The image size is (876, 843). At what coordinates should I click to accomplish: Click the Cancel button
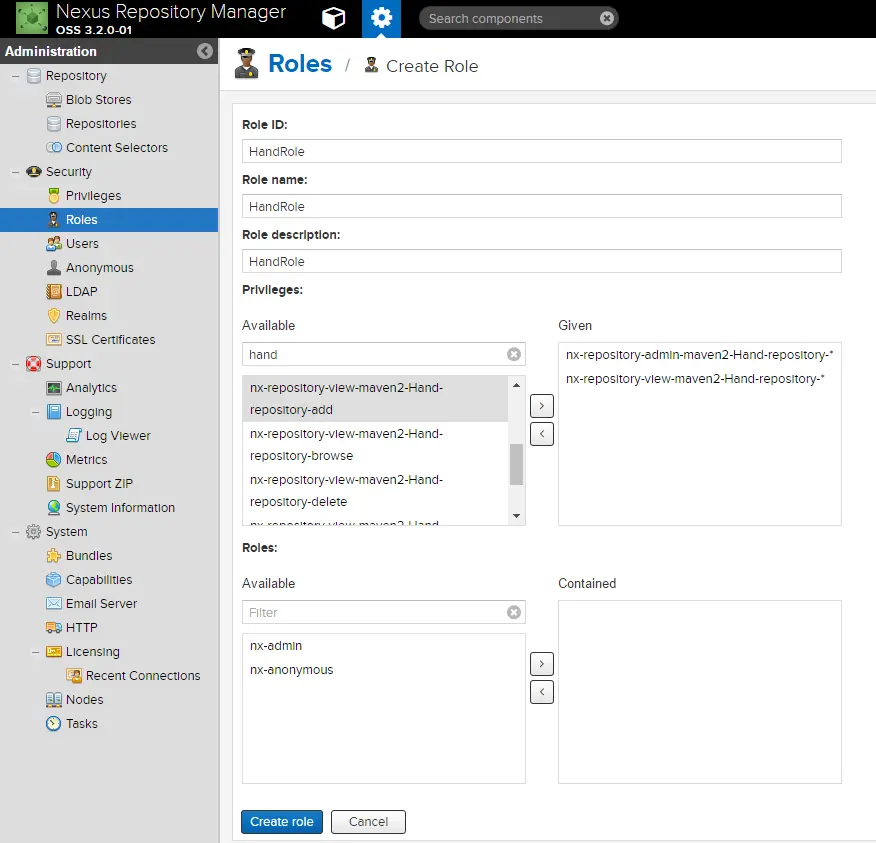pyautogui.click(x=368, y=822)
